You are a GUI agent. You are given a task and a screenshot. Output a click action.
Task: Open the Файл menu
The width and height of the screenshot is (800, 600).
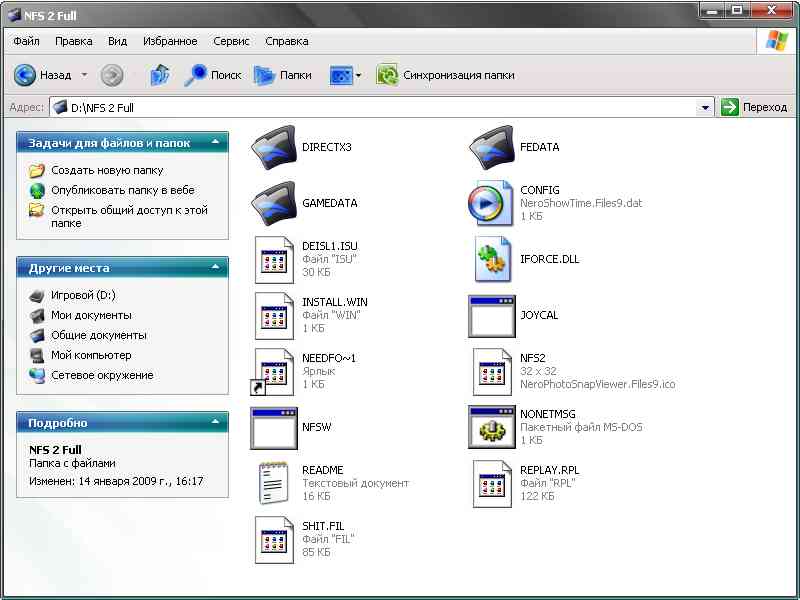27,41
